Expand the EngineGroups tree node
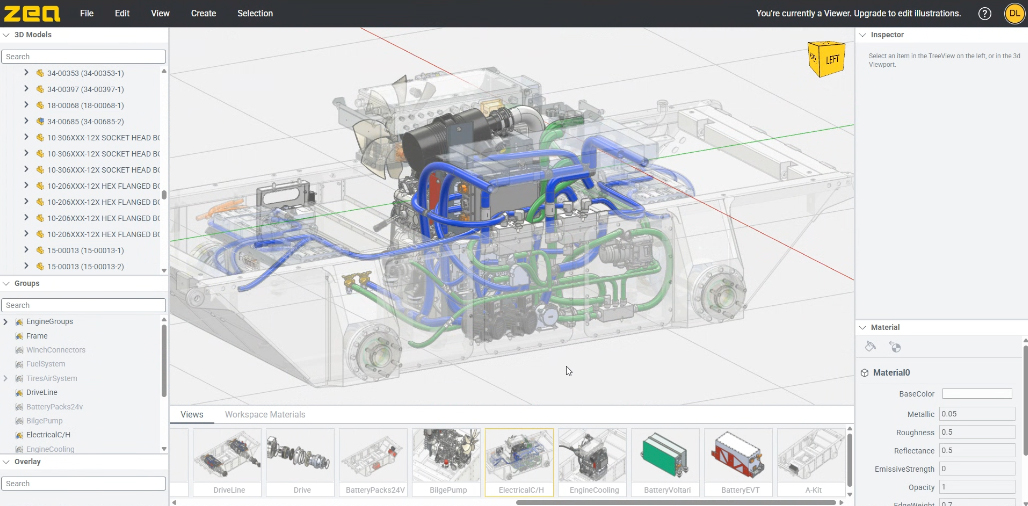The image size is (1028, 506). point(6,322)
